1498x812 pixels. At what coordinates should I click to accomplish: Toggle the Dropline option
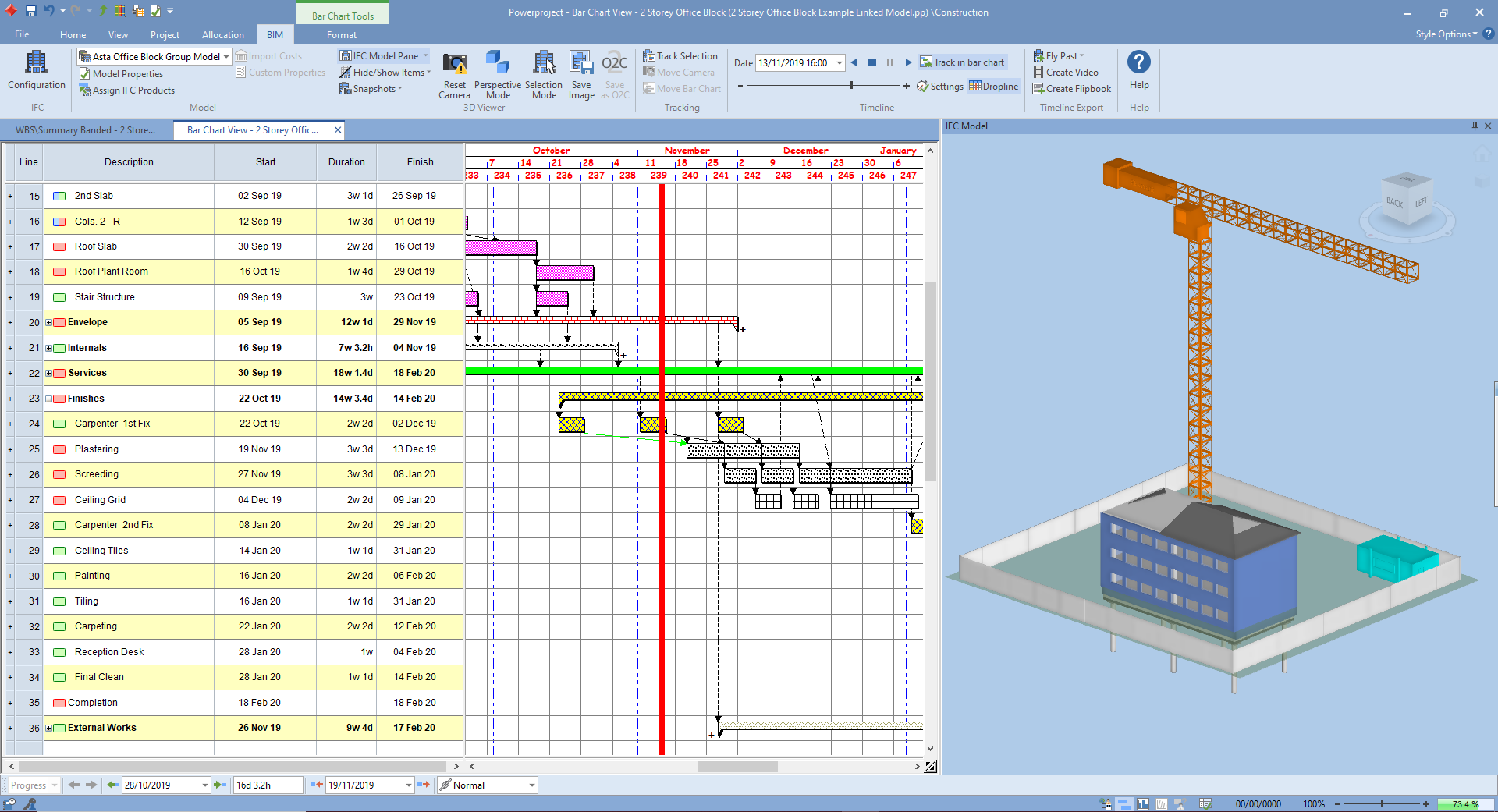pos(994,87)
